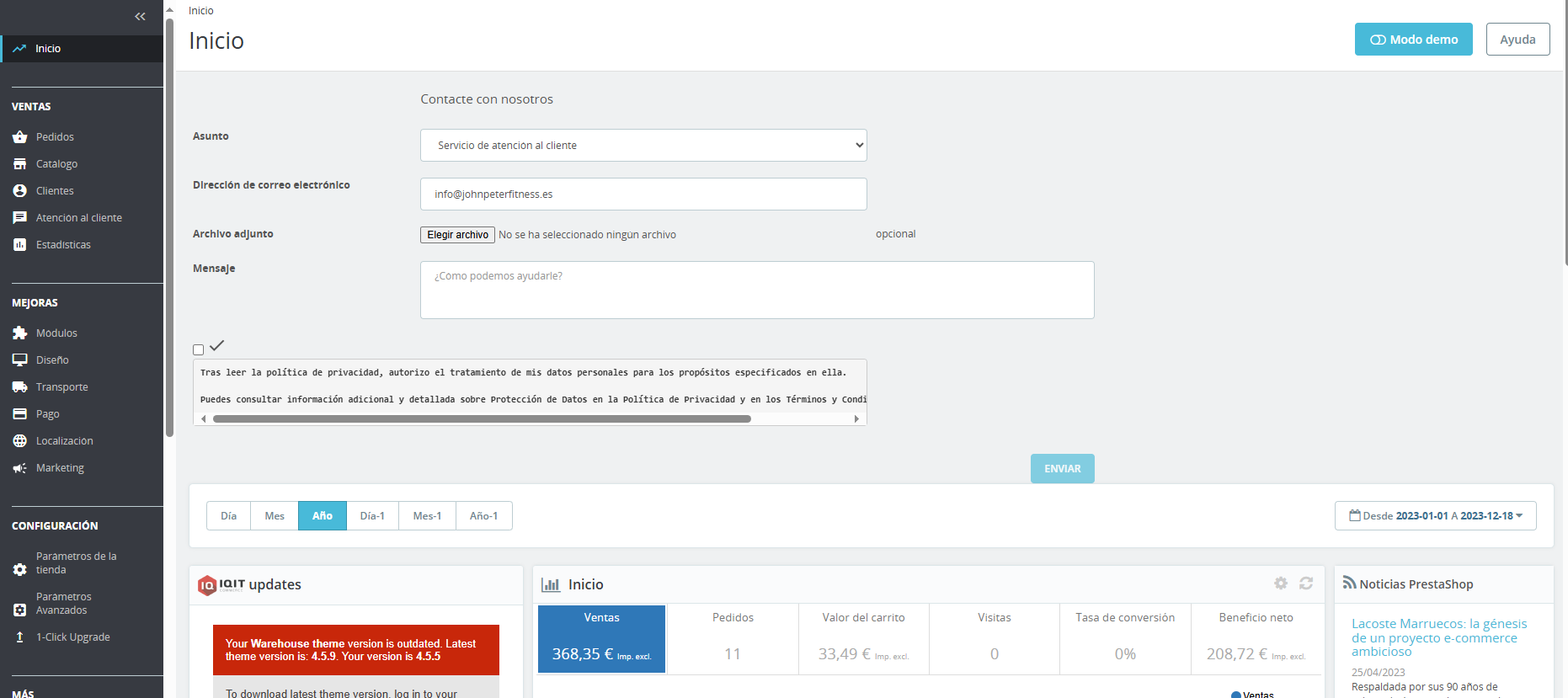Select the Día period tab

pyautogui.click(x=228, y=516)
